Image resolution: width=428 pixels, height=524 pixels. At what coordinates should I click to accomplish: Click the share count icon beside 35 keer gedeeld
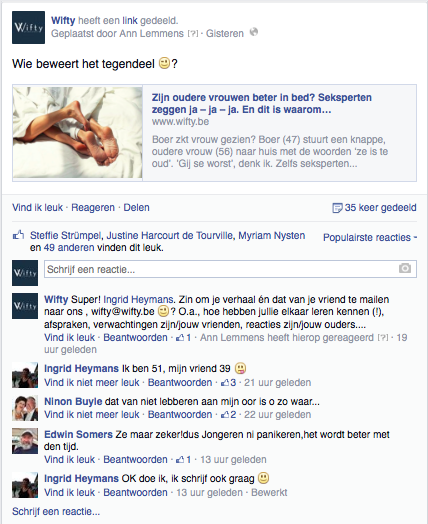click(337, 208)
